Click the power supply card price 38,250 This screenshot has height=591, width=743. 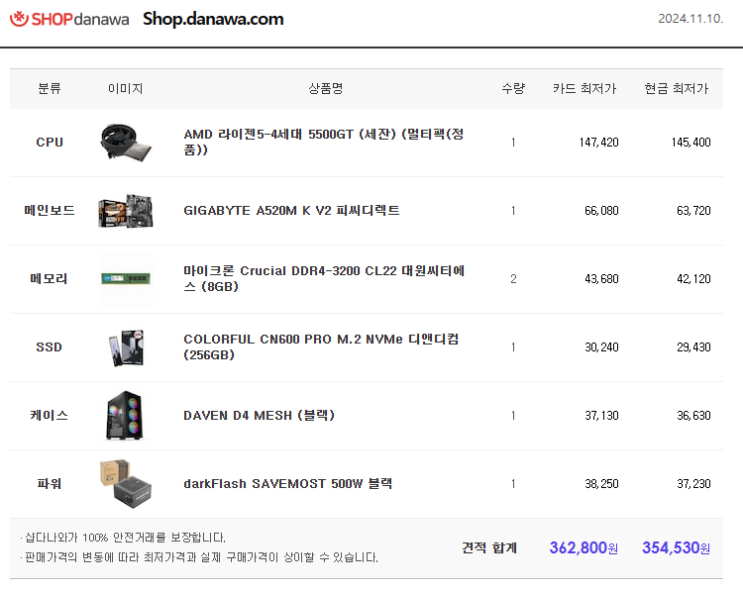601,483
